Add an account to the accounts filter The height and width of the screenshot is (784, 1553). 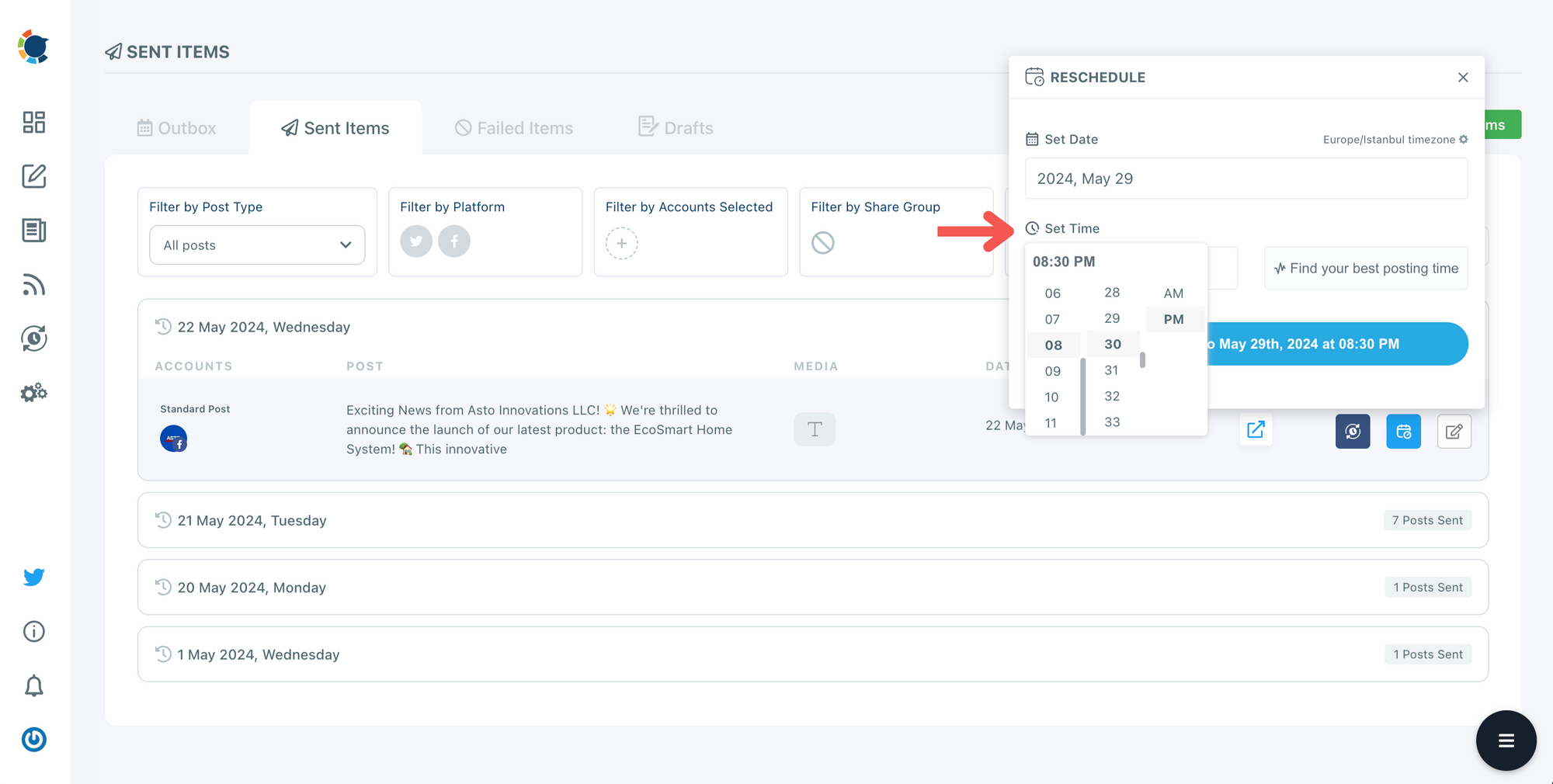click(x=622, y=243)
